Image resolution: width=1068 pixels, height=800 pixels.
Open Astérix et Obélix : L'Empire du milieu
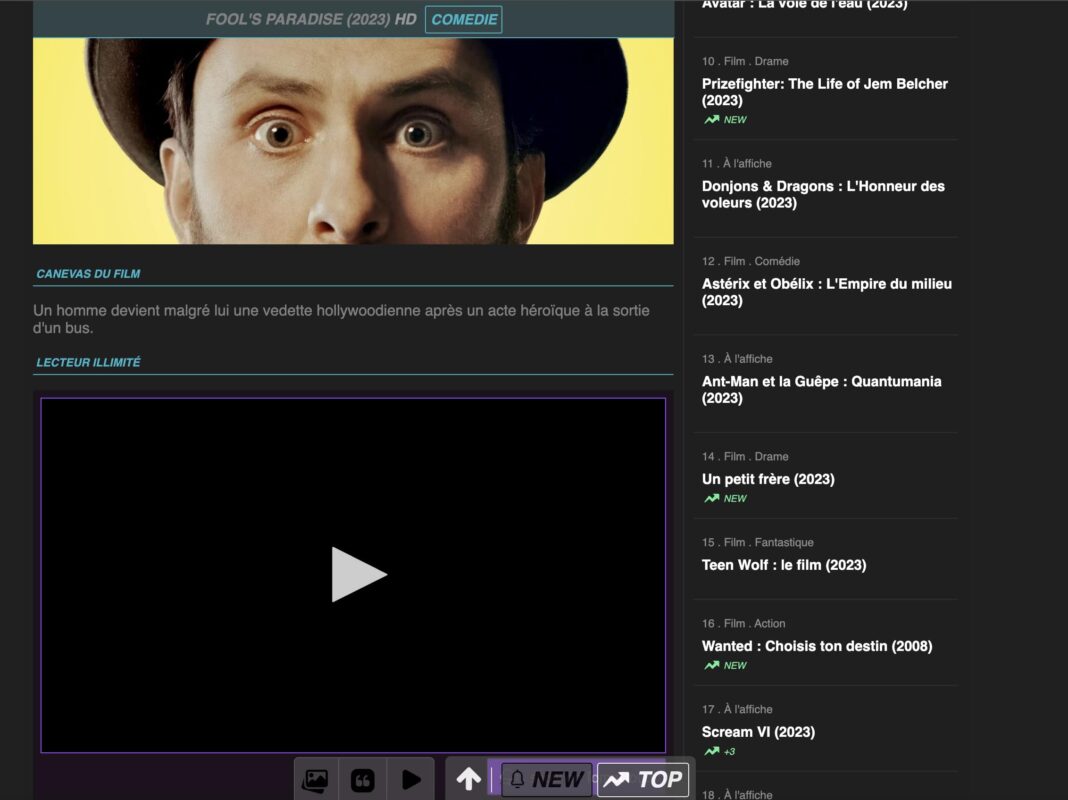point(826,291)
